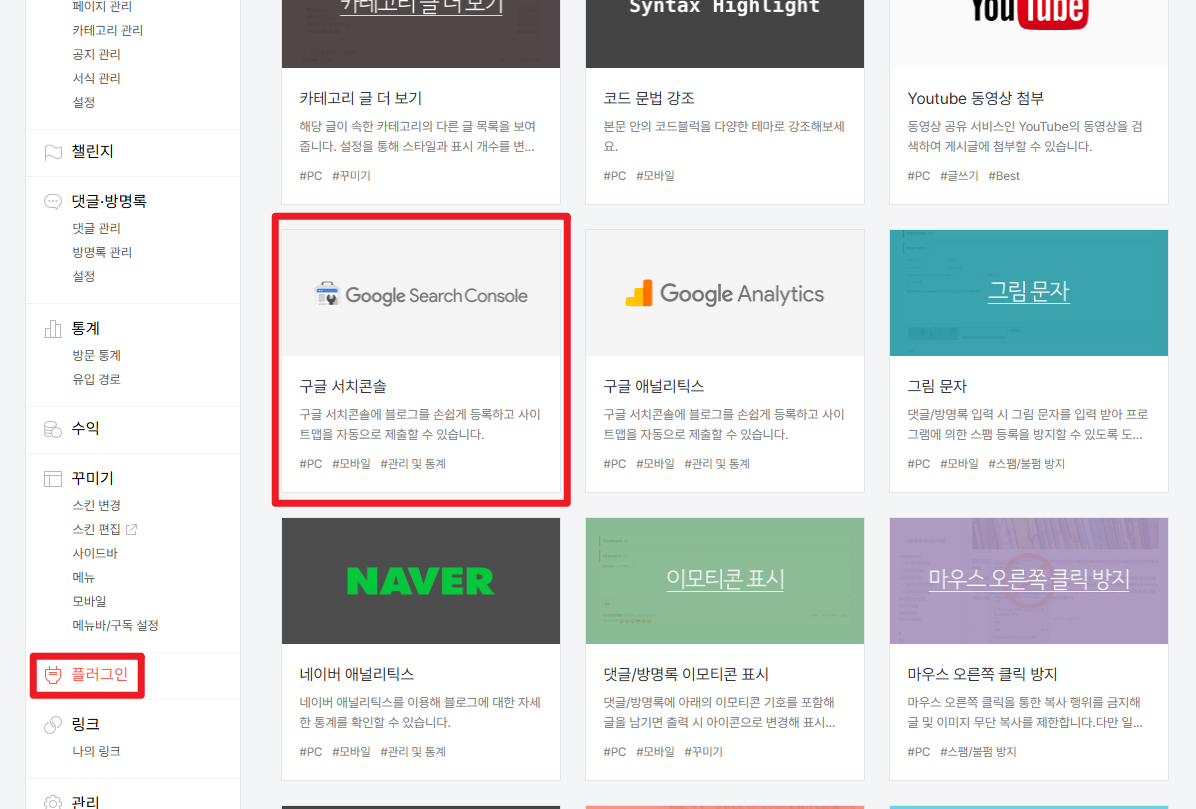Click the 꾸미기 section heading
Viewport: 1196px width, 809px height.
pos(92,478)
